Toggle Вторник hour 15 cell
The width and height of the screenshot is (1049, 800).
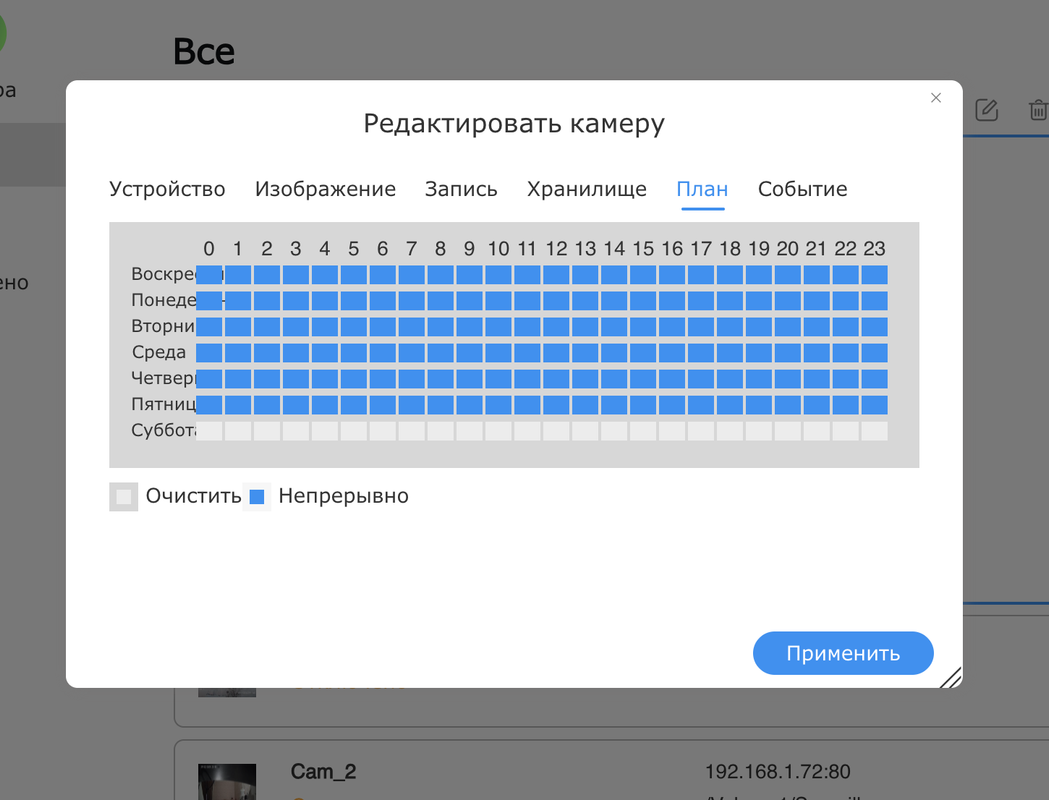point(643,326)
